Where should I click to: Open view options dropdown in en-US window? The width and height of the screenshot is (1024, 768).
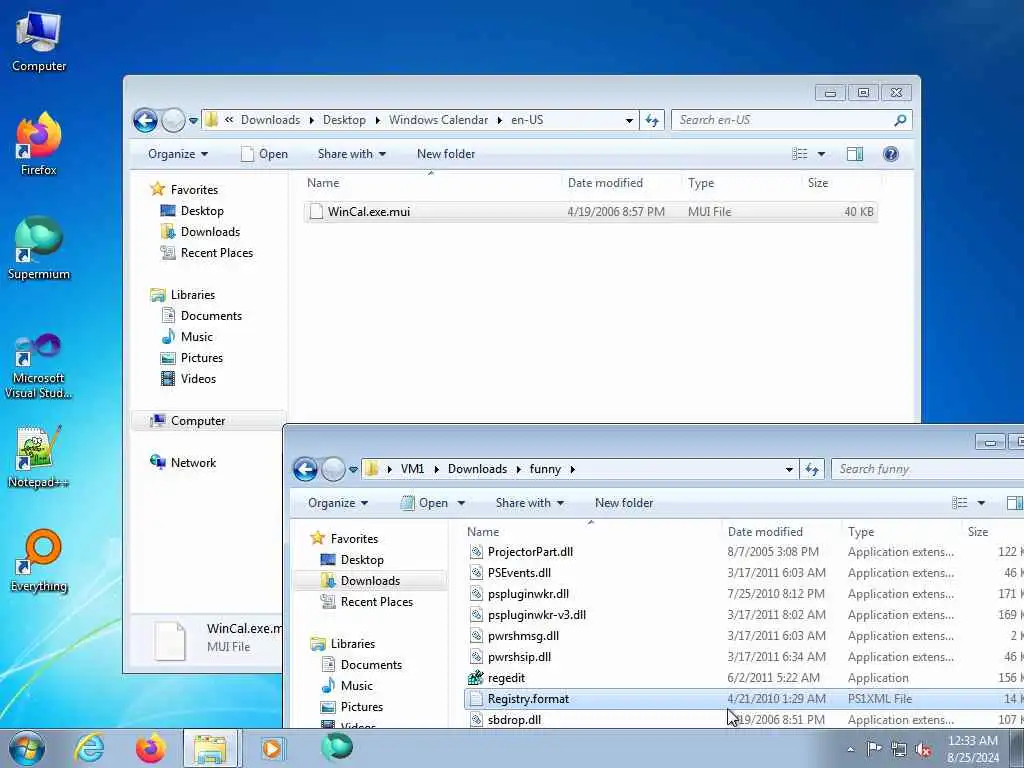(821, 154)
